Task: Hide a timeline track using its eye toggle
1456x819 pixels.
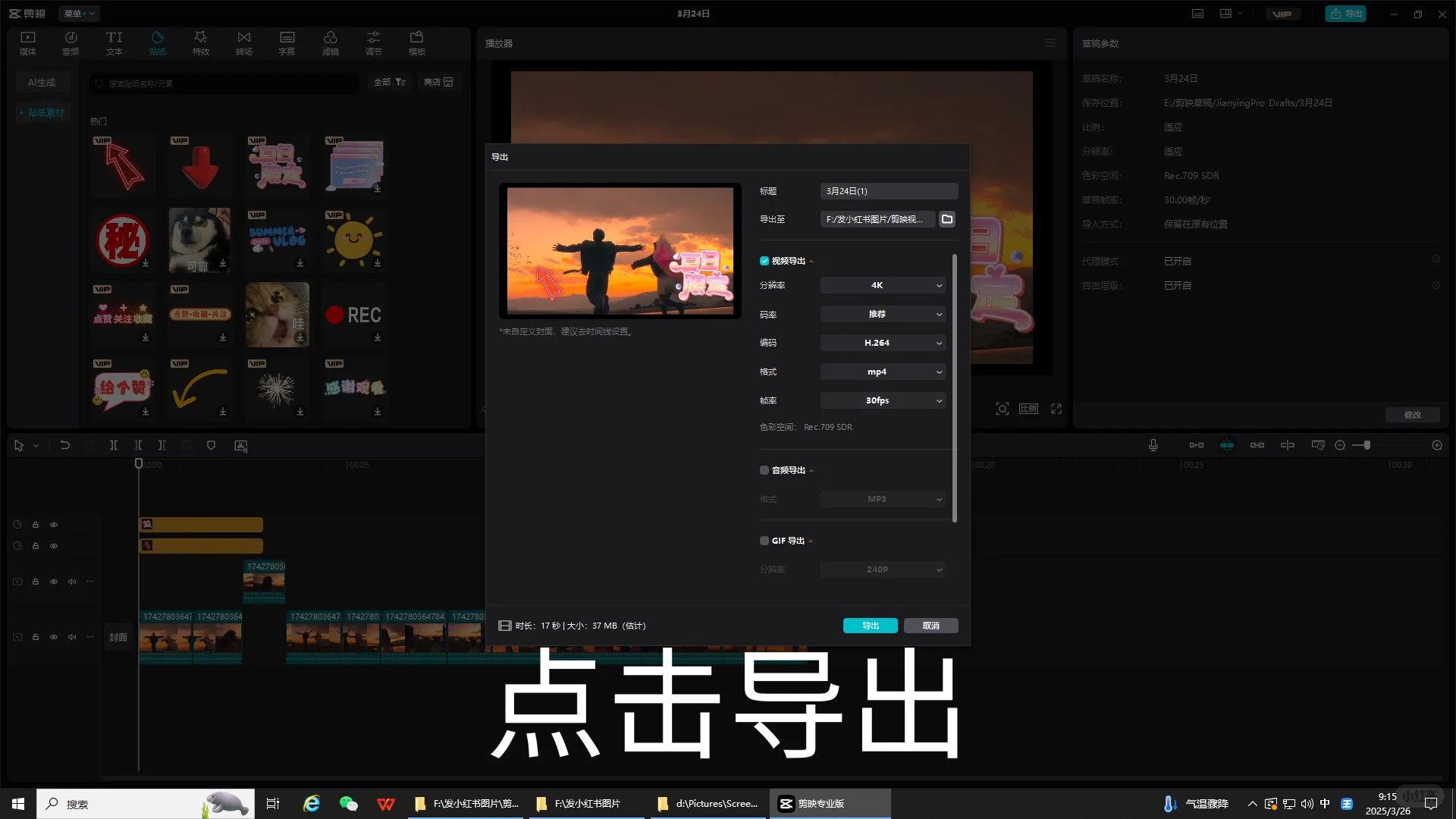Action: tap(54, 524)
